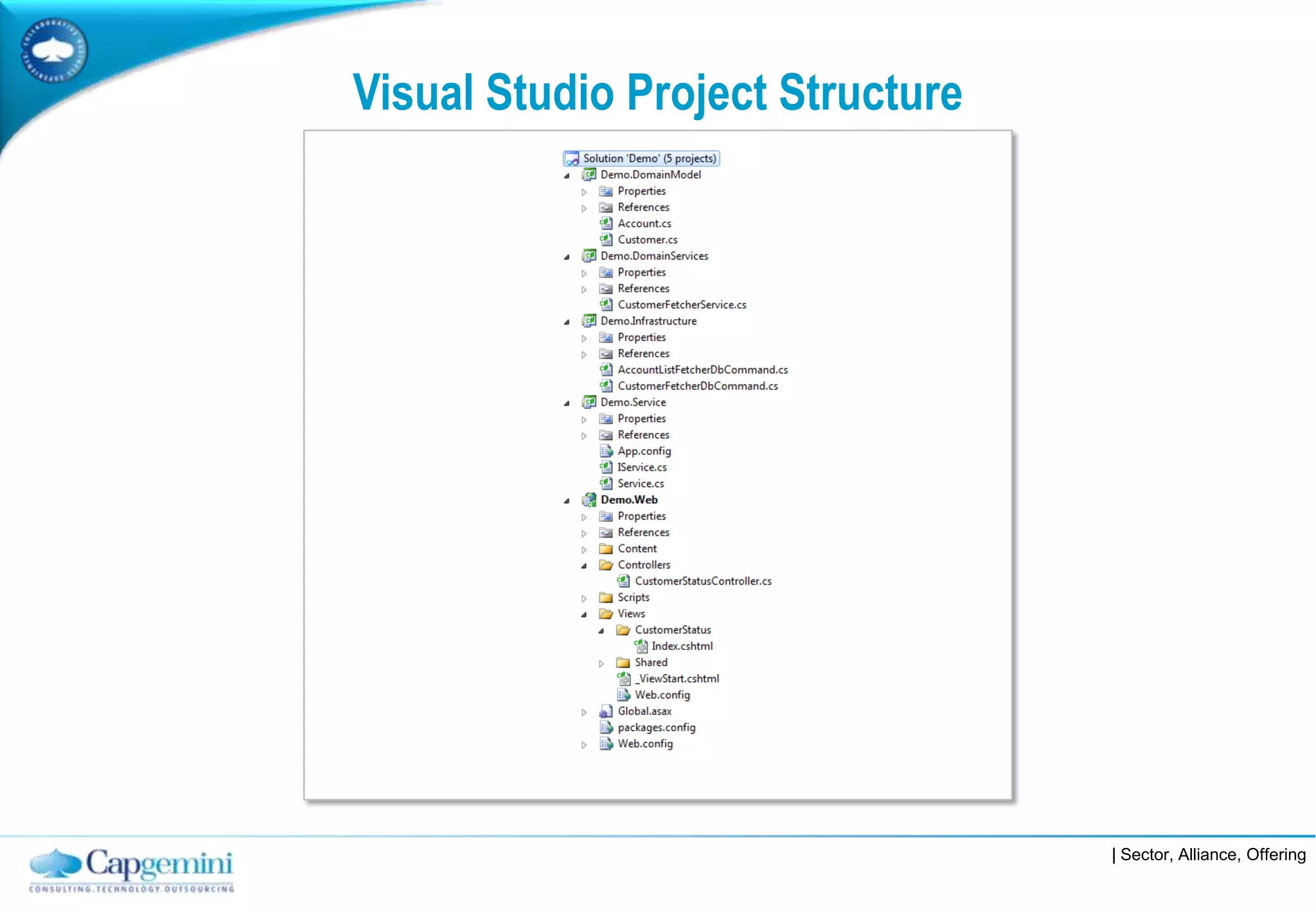Click the App.config file icon

tap(606, 451)
